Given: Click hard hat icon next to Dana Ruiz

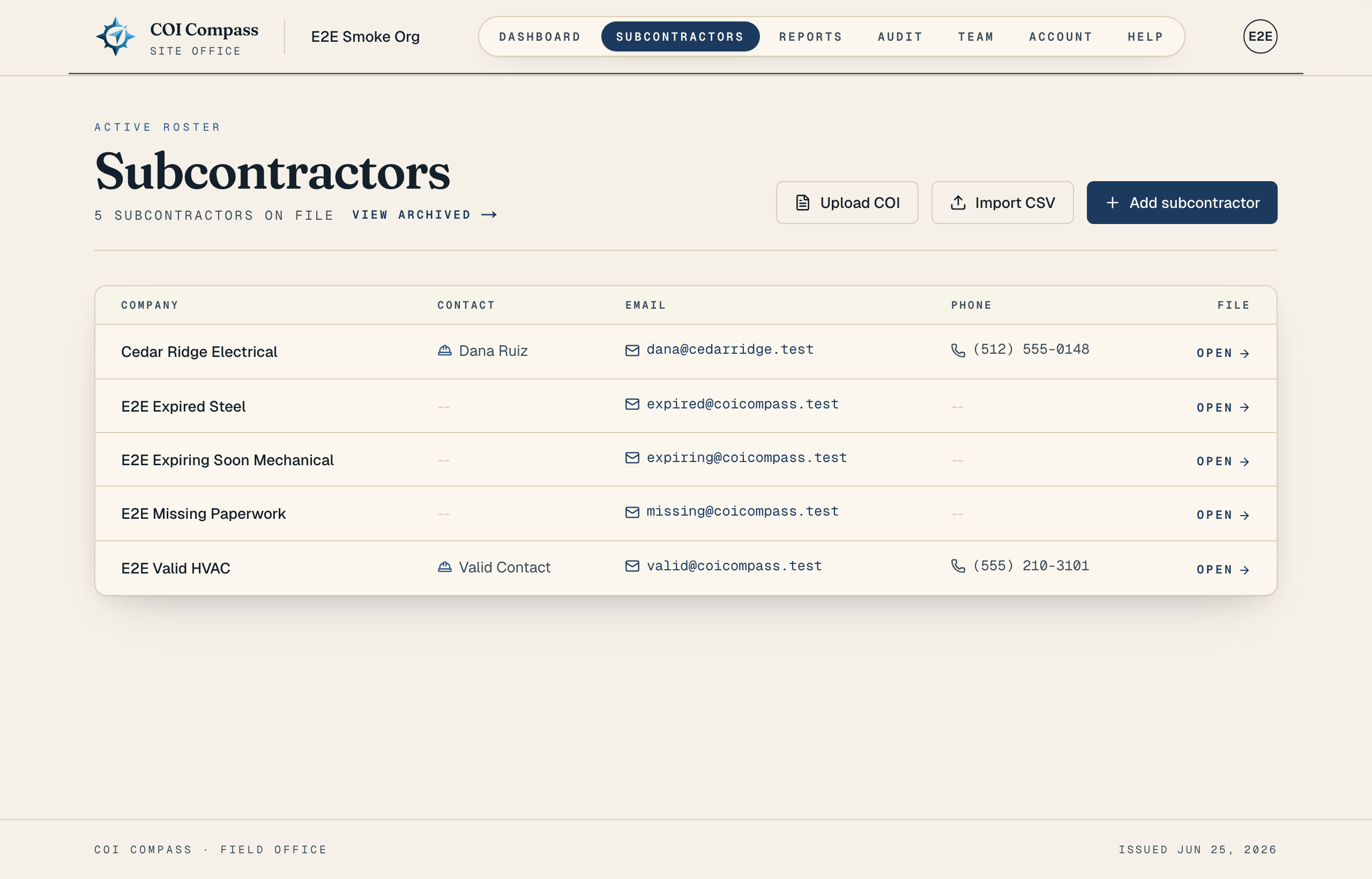Looking at the screenshot, I should click(x=445, y=351).
